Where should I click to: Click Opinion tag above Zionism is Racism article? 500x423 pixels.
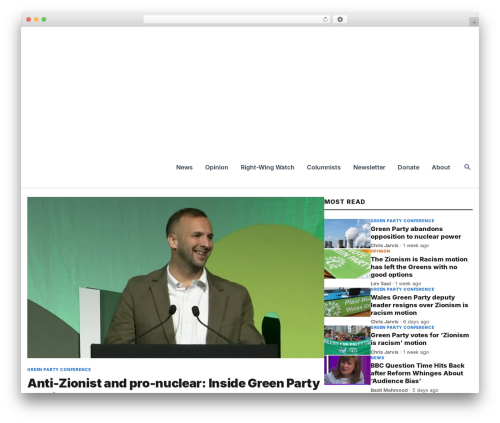pos(380,251)
